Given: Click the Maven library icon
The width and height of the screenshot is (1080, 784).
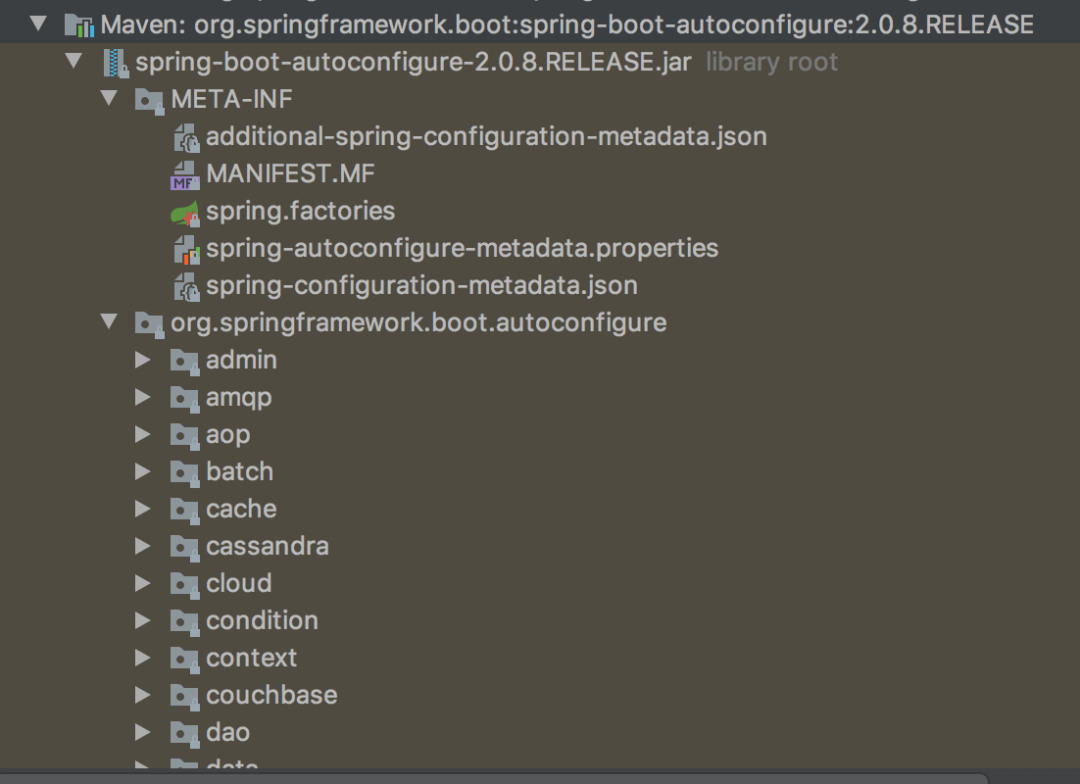Looking at the screenshot, I should (80, 24).
